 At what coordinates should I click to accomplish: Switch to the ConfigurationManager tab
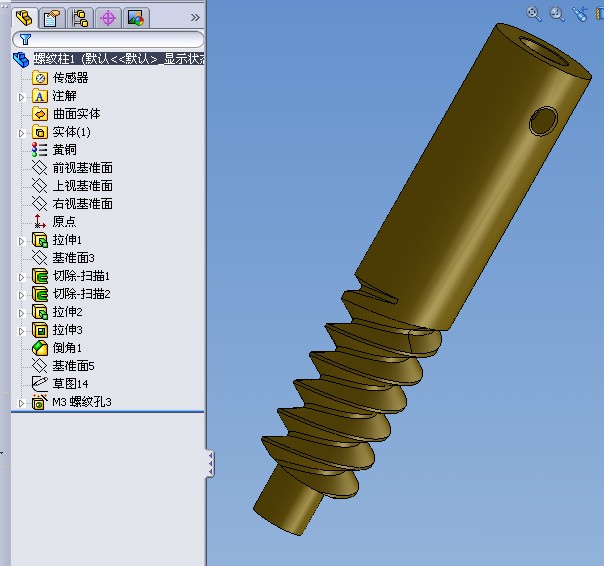point(80,18)
